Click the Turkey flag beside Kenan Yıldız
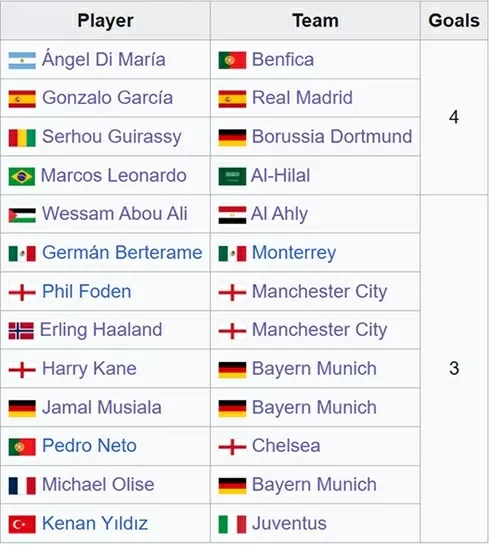 [22, 524]
